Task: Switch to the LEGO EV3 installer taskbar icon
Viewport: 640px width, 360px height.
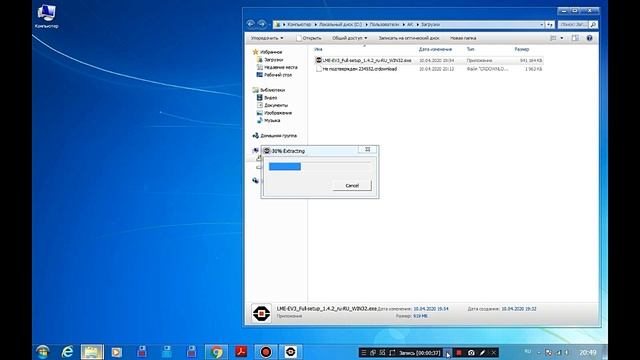Action: tap(291, 352)
